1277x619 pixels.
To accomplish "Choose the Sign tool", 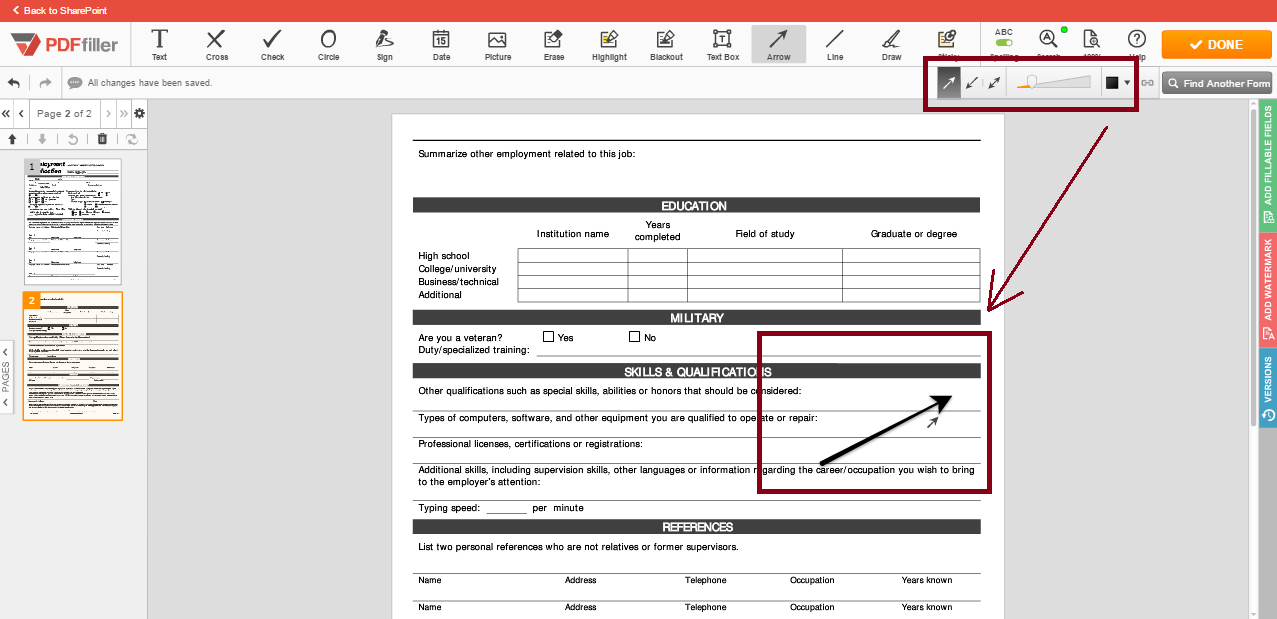I will tap(384, 44).
